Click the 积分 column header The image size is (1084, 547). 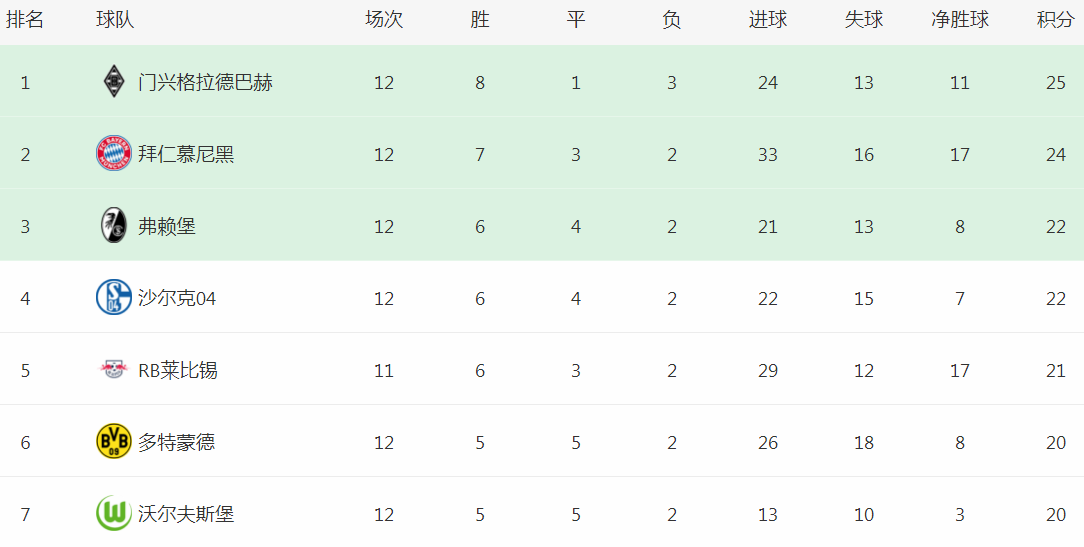[1056, 20]
